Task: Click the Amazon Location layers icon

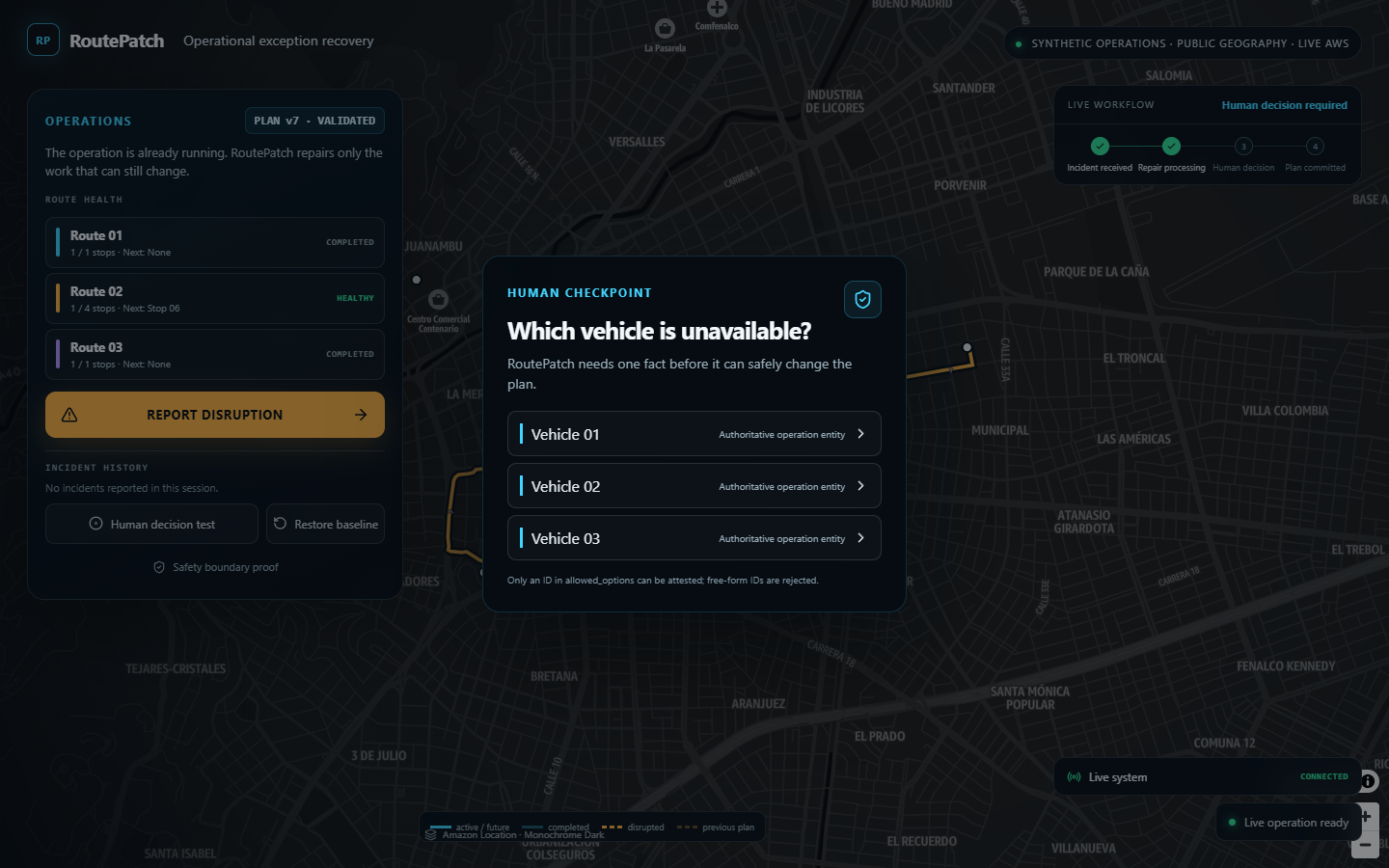Action: [431, 834]
